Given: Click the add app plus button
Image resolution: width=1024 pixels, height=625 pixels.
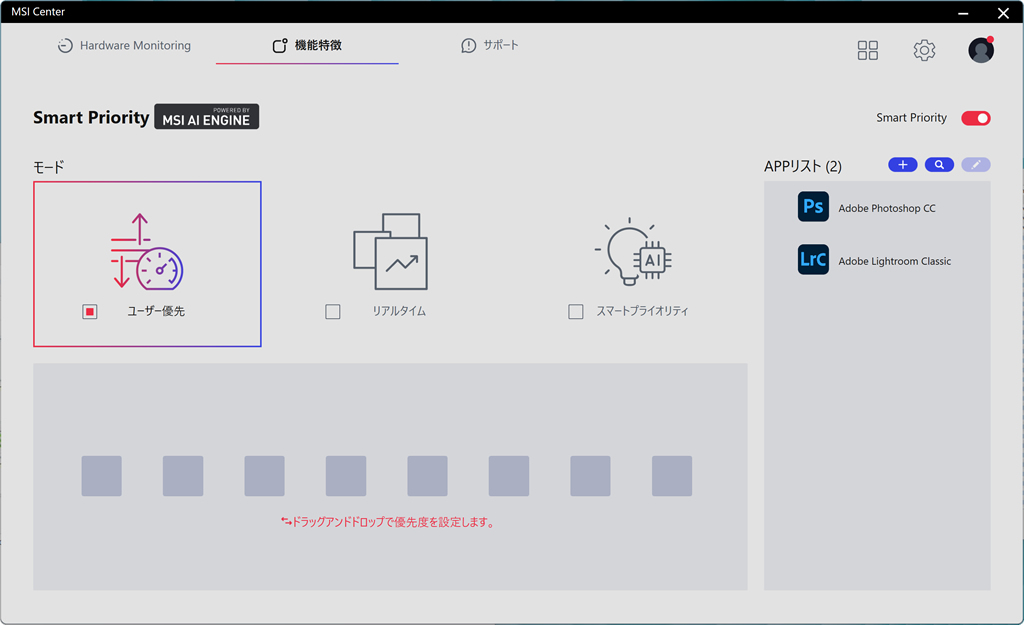Looking at the screenshot, I should (903, 165).
